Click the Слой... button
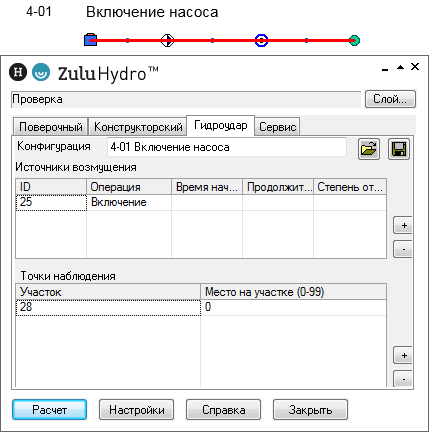This screenshot has height=432, width=429. pos(390,99)
